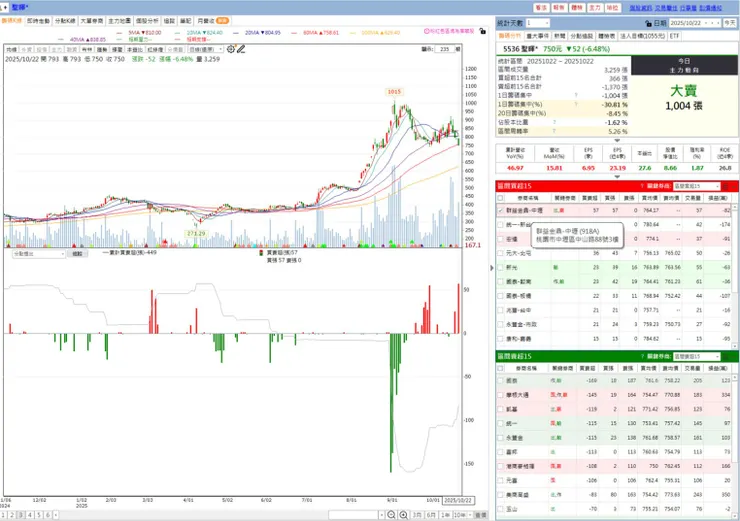Click the plus icon at window top-left

point(4,8)
